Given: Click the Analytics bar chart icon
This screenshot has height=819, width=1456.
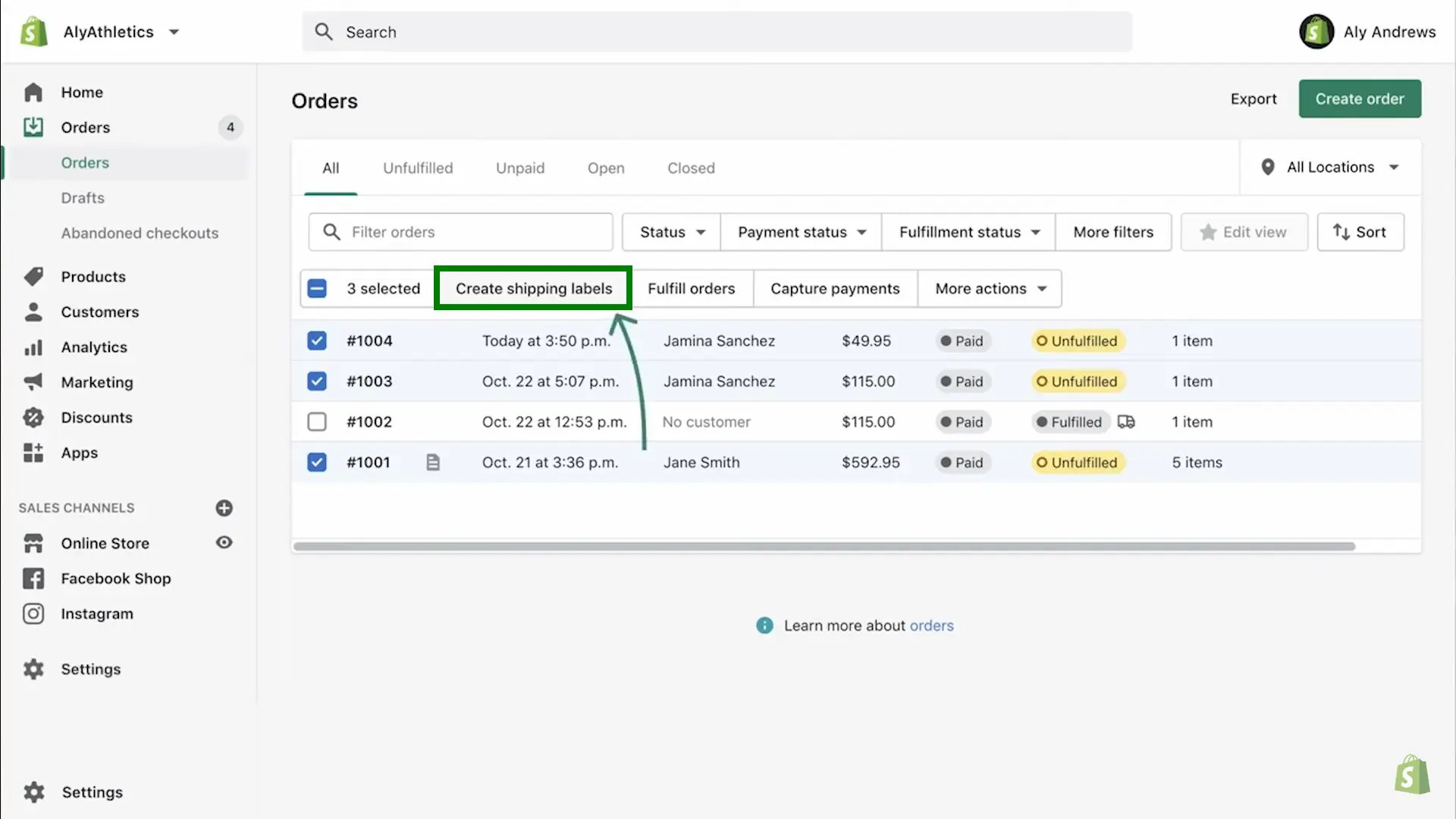Looking at the screenshot, I should pos(33,347).
